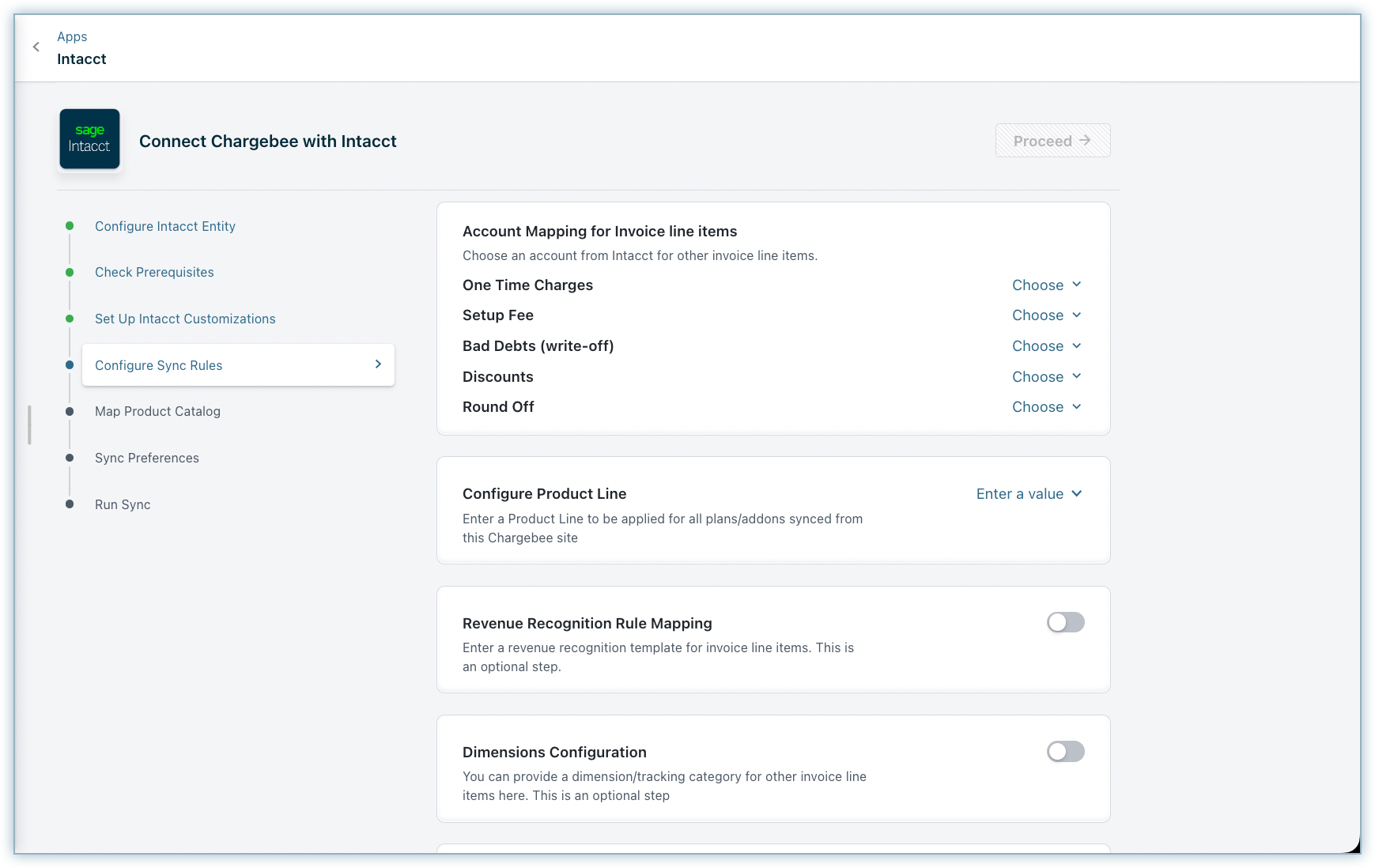Expand the Setup Fee Choose dropdown
Image resolution: width=1375 pixels, height=868 pixels.
click(1046, 315)
